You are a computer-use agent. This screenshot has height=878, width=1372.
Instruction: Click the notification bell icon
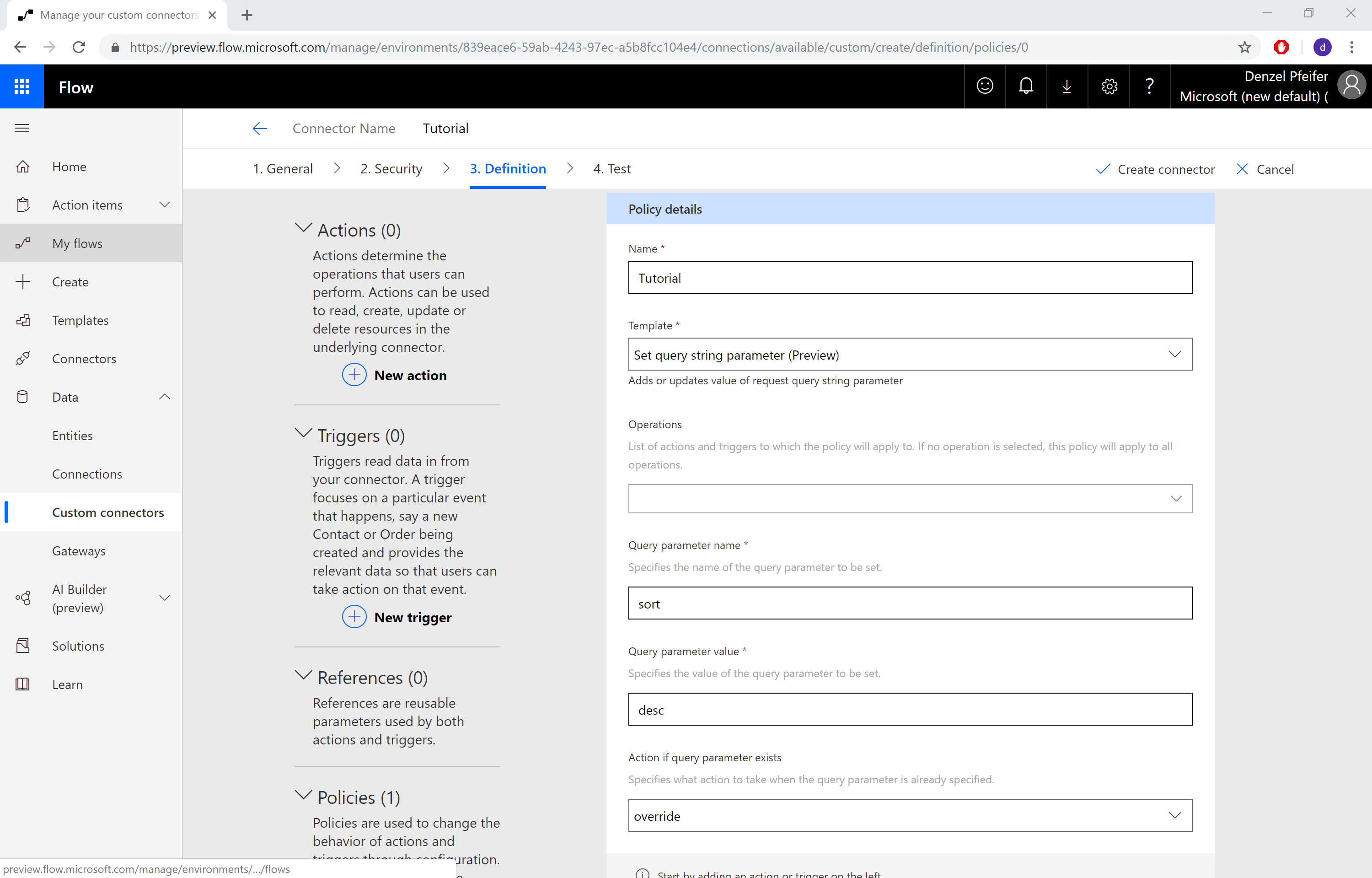[1026, 87]
